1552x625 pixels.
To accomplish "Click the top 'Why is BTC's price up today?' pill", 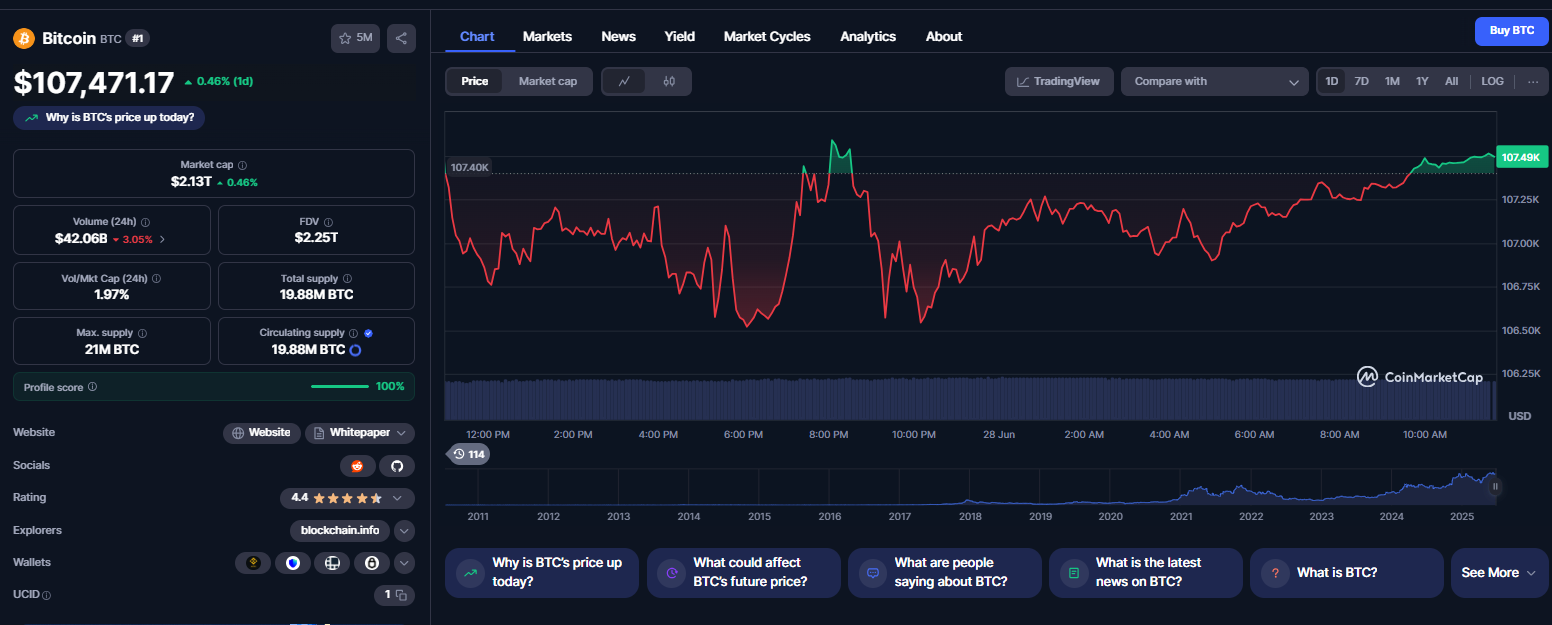I will (110, 118).
